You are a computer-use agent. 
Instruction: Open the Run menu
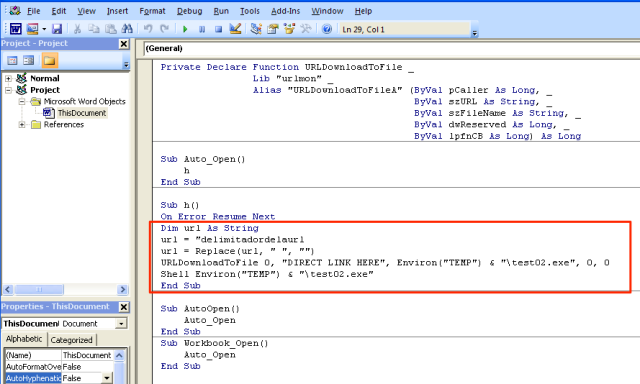221,11
